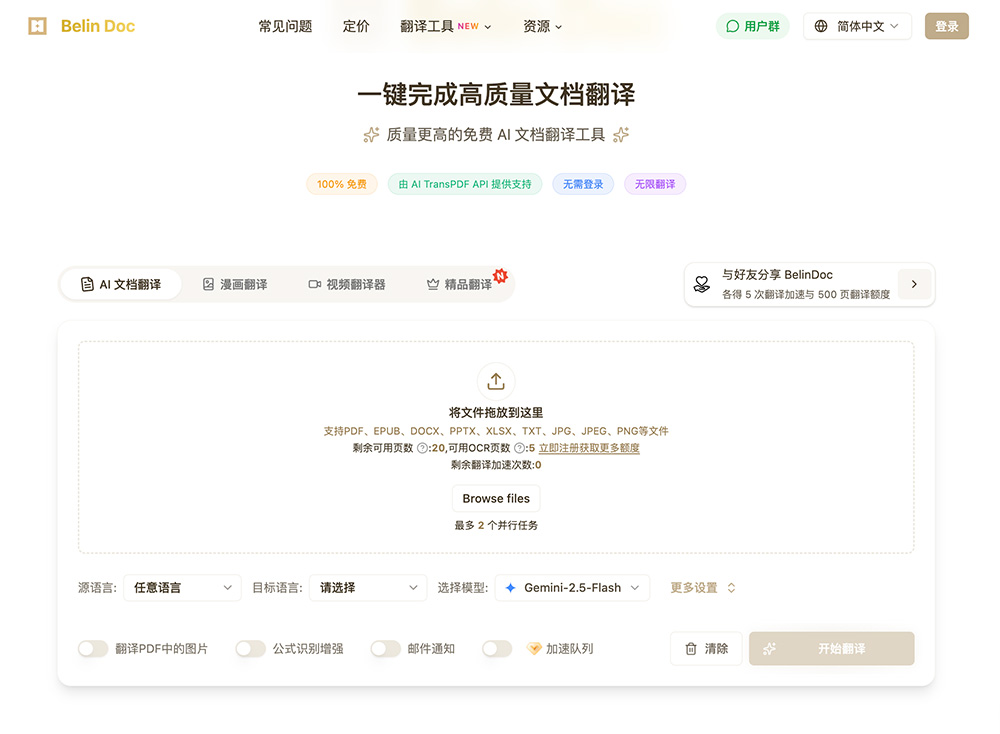
Task: Click the 用户群 button
Action: [x=753, y=26]
